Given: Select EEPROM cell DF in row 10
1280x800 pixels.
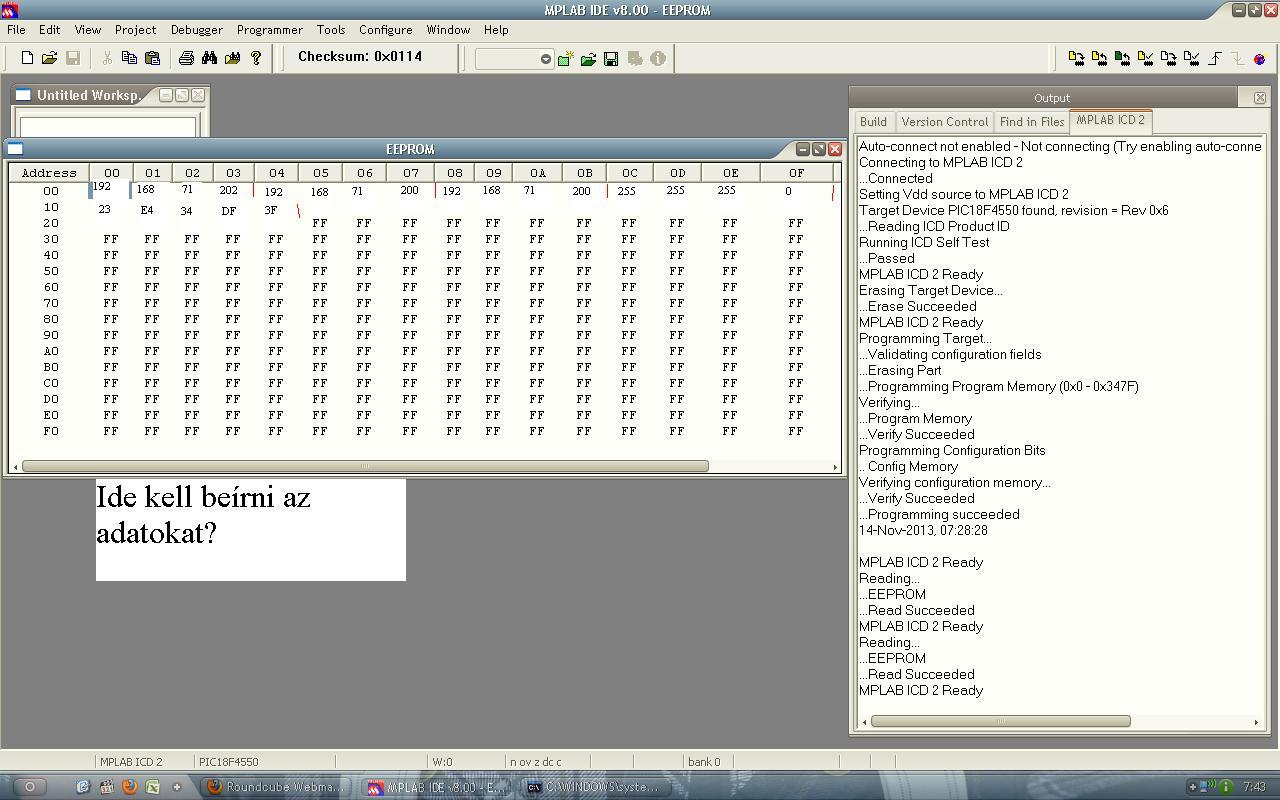Looking at the screenshot, I should click(229, 211).
